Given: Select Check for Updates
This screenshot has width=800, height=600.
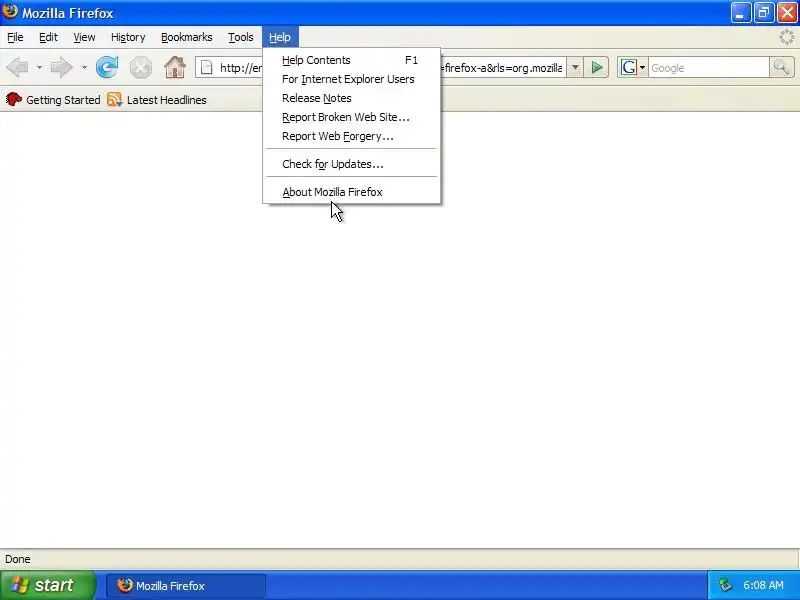Looking at the screenshot, I should tap(352, 164).
